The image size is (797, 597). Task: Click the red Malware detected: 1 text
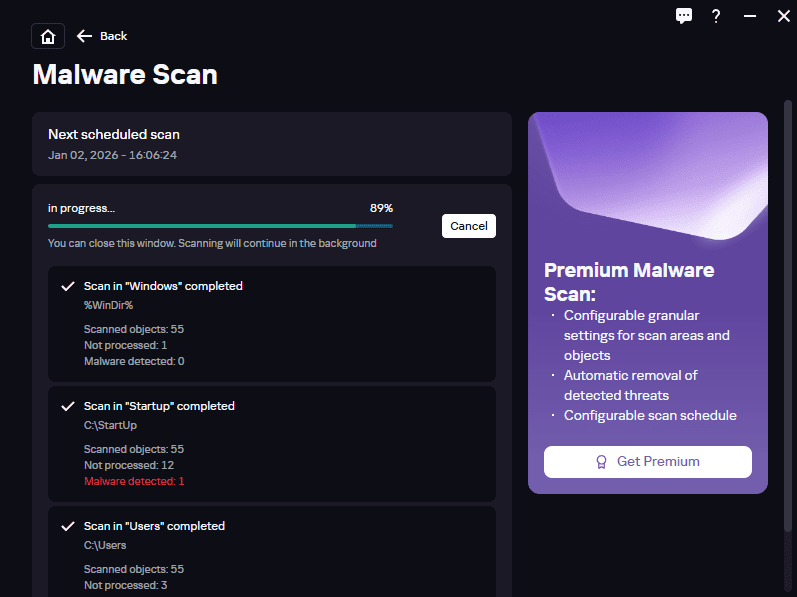tap(134, 481)
